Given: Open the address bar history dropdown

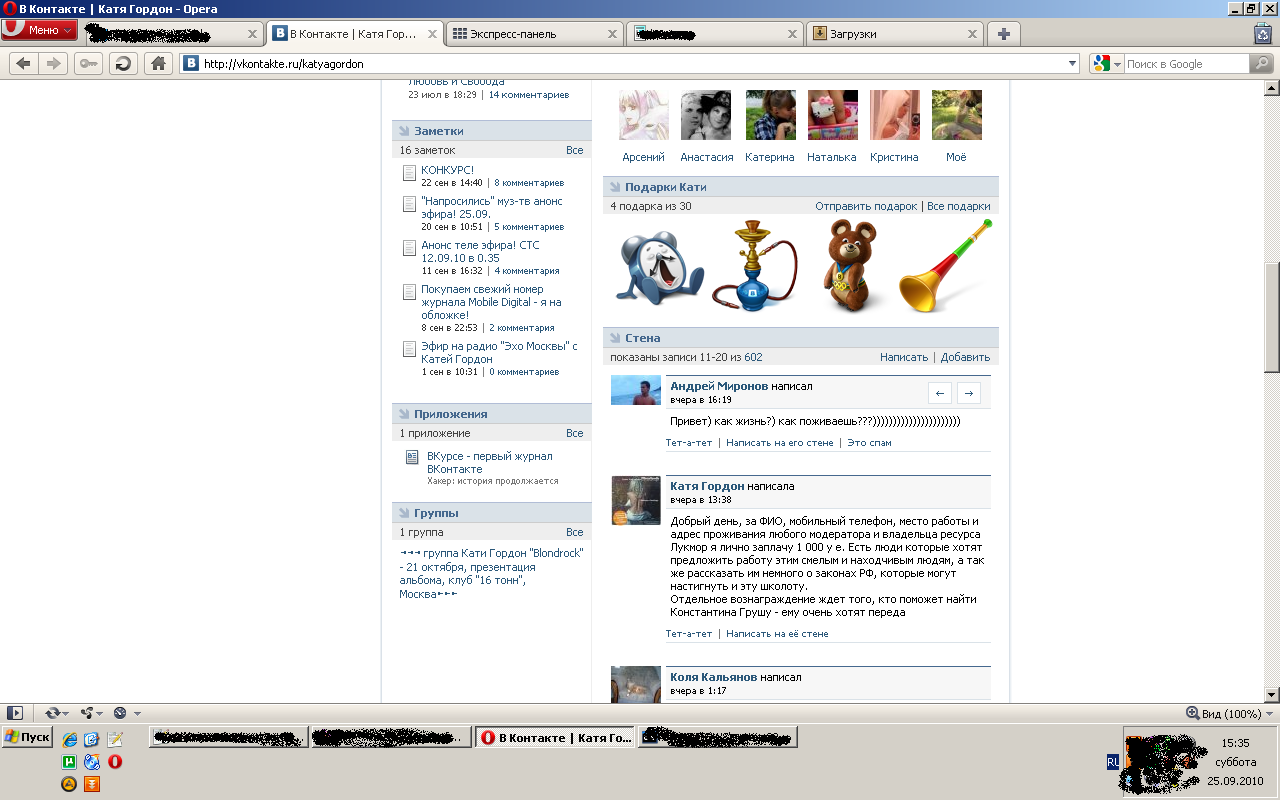Looking at the screenshot, I should click(1072, 64).
